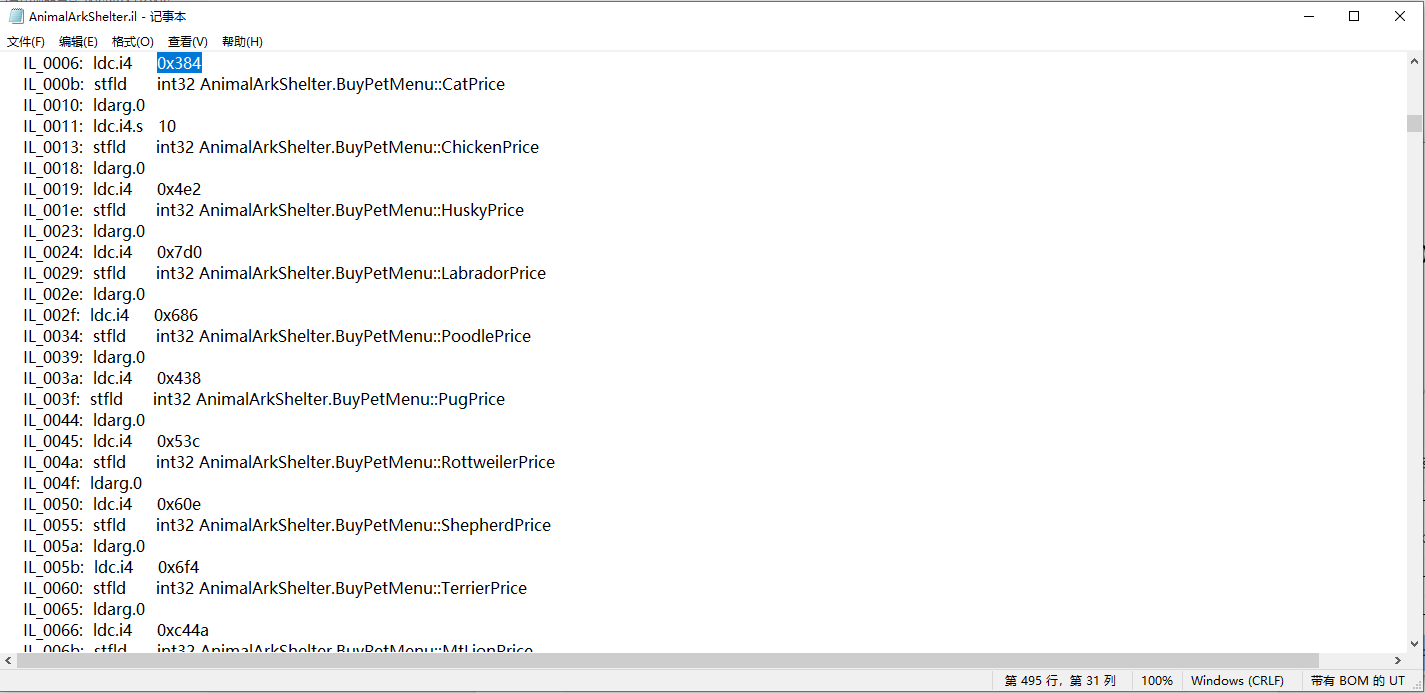Click the CatPrice stfld line
The image size is (1425, 693).
pos(264,84)
